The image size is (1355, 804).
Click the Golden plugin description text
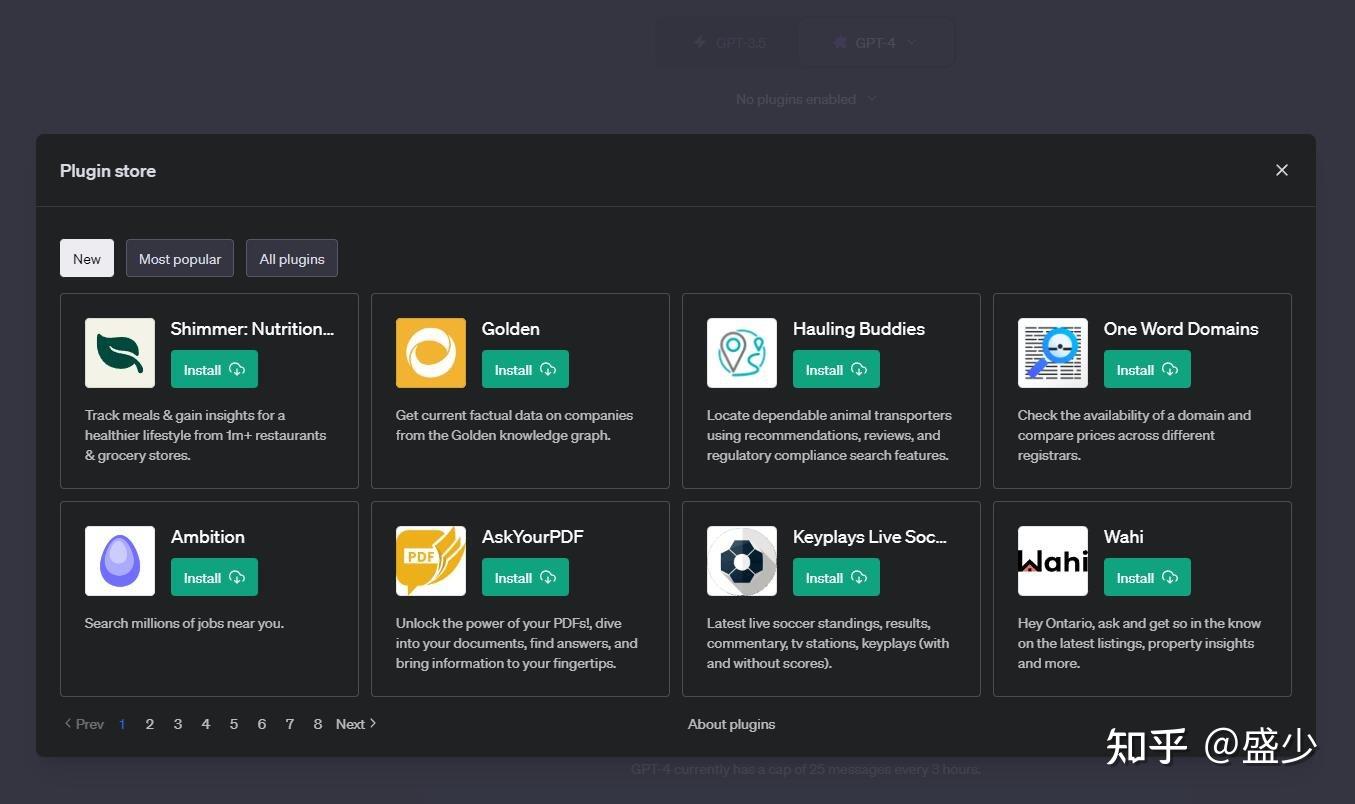point(515,425)
